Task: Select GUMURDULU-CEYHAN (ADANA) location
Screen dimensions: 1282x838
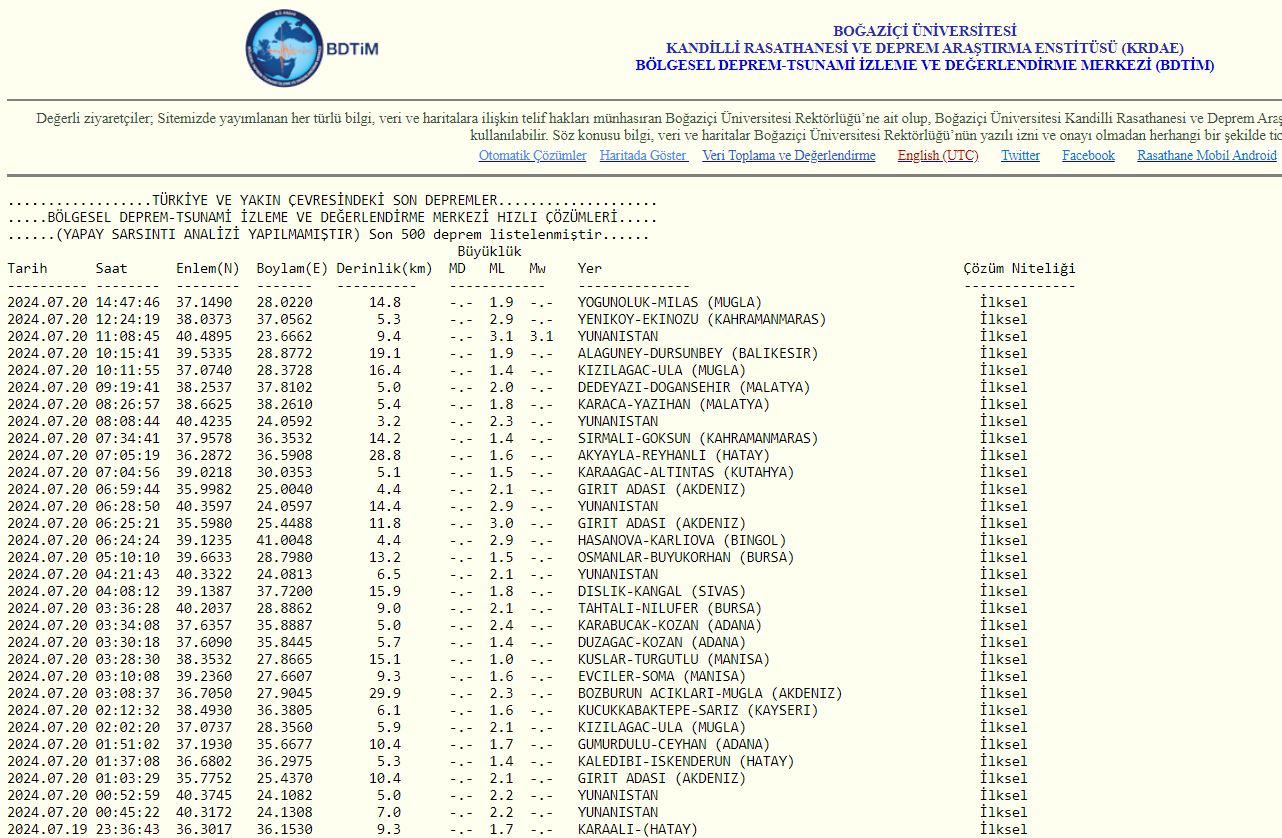Action: pyautogui.click(x=674, y=744)
